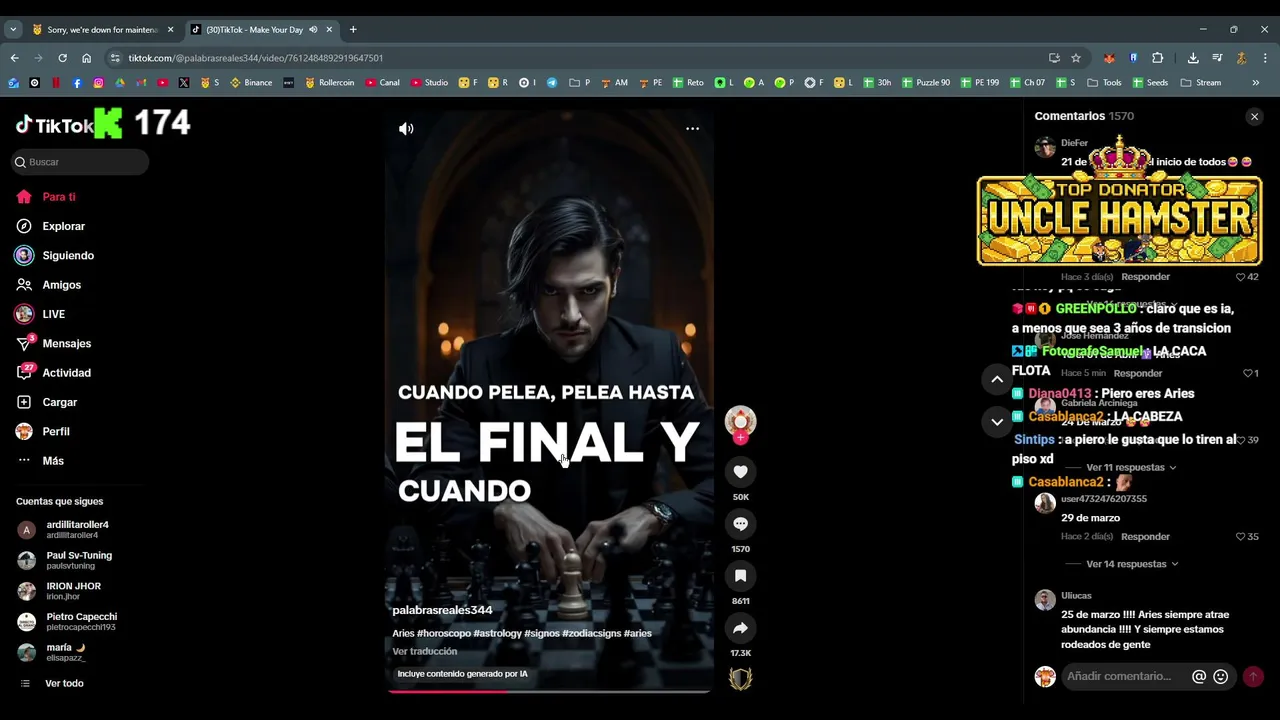Image resolution: width=1280 pixels, height=720 pixels.
Task: Reload the page
Action: (x=62, y=58)
